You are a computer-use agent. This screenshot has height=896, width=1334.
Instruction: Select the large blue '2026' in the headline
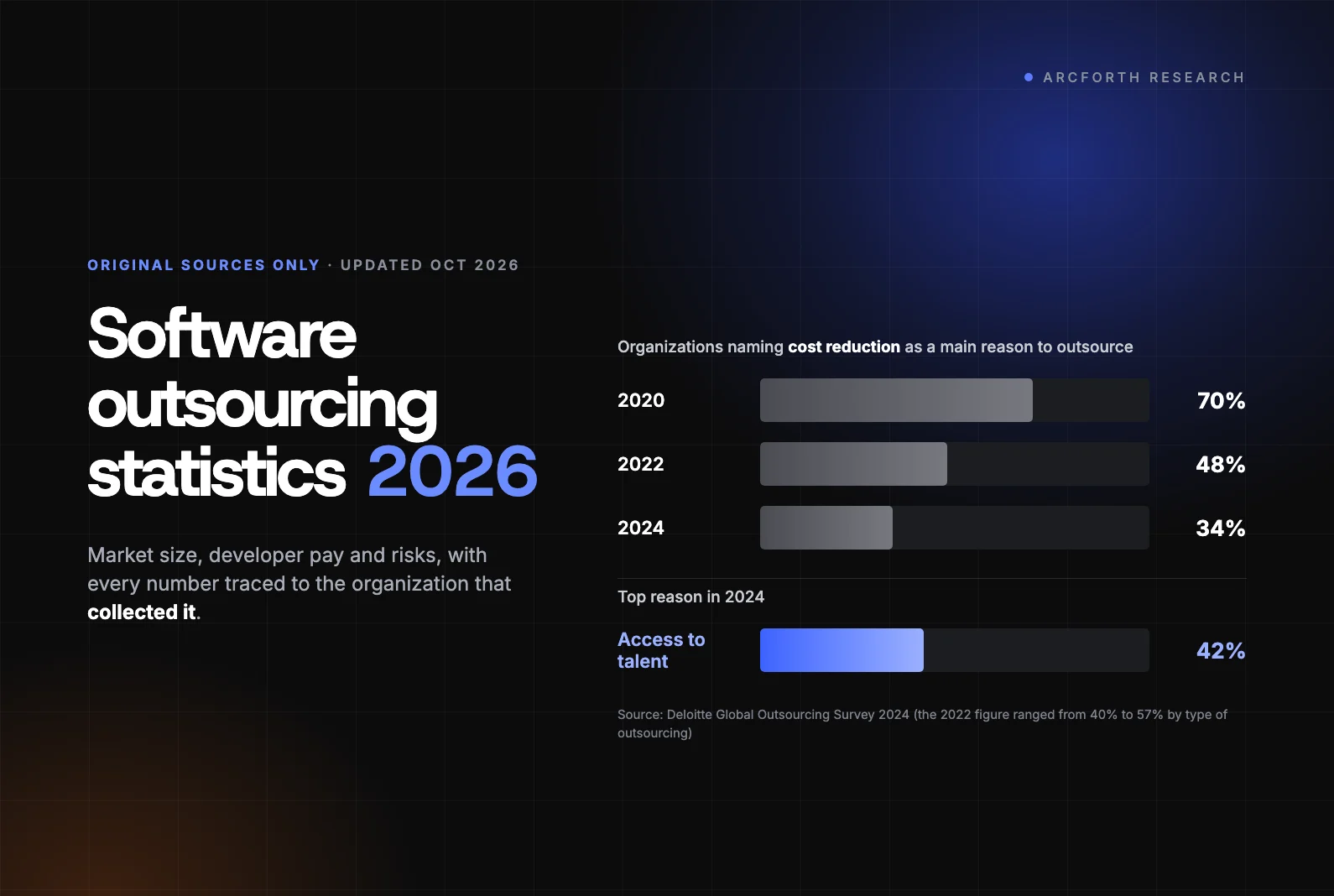[x=452, y=472]
